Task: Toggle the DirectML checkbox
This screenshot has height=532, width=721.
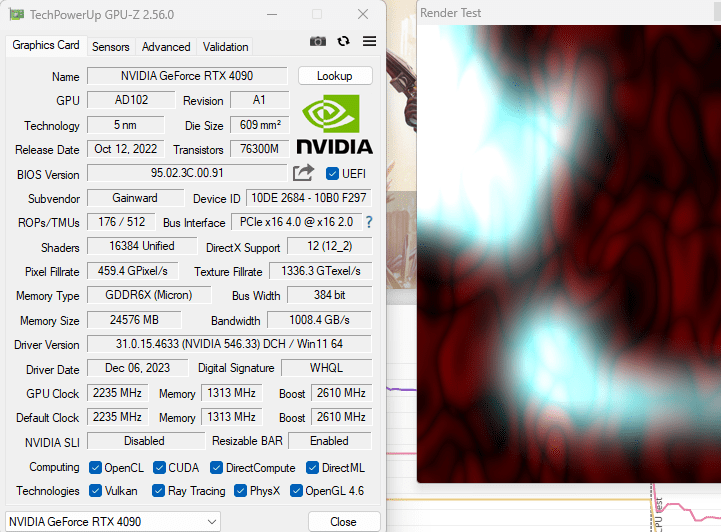Action: pos(313,468)
